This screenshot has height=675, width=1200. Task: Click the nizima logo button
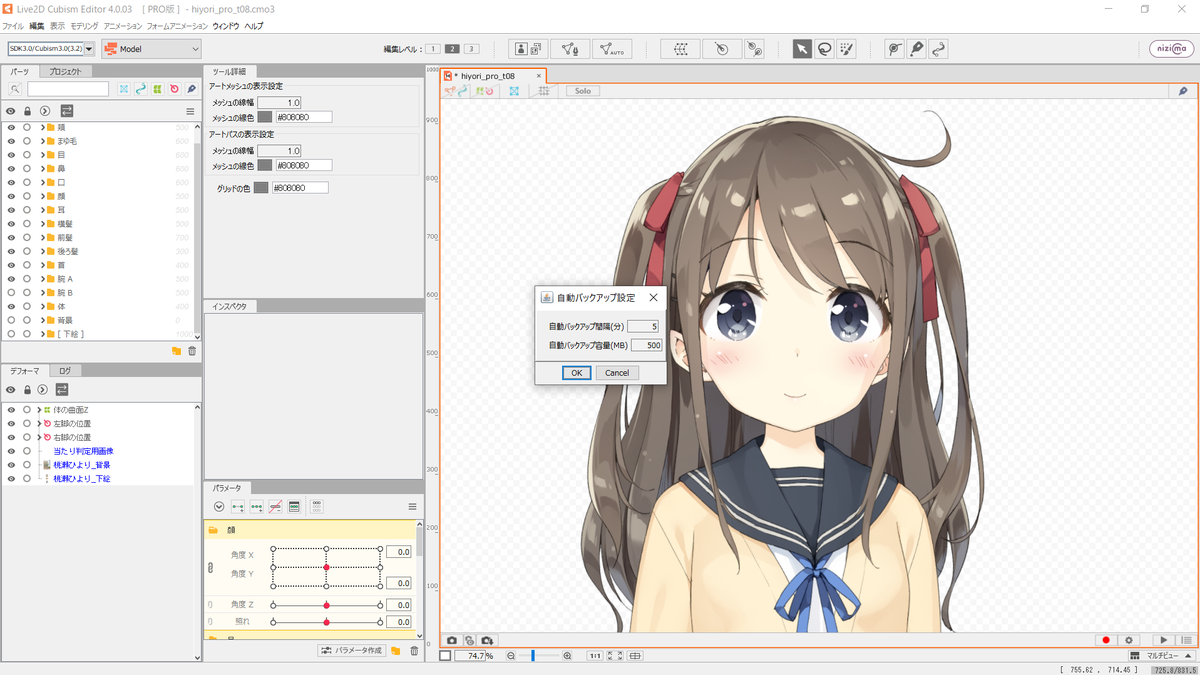[1171, 48]
